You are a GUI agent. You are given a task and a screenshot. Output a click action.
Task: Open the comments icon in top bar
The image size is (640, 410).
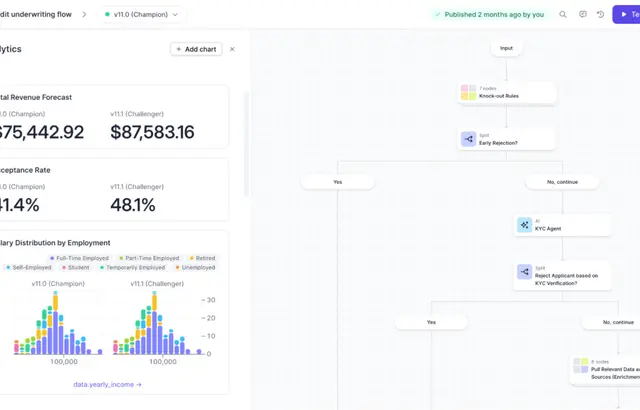(582, 14)
